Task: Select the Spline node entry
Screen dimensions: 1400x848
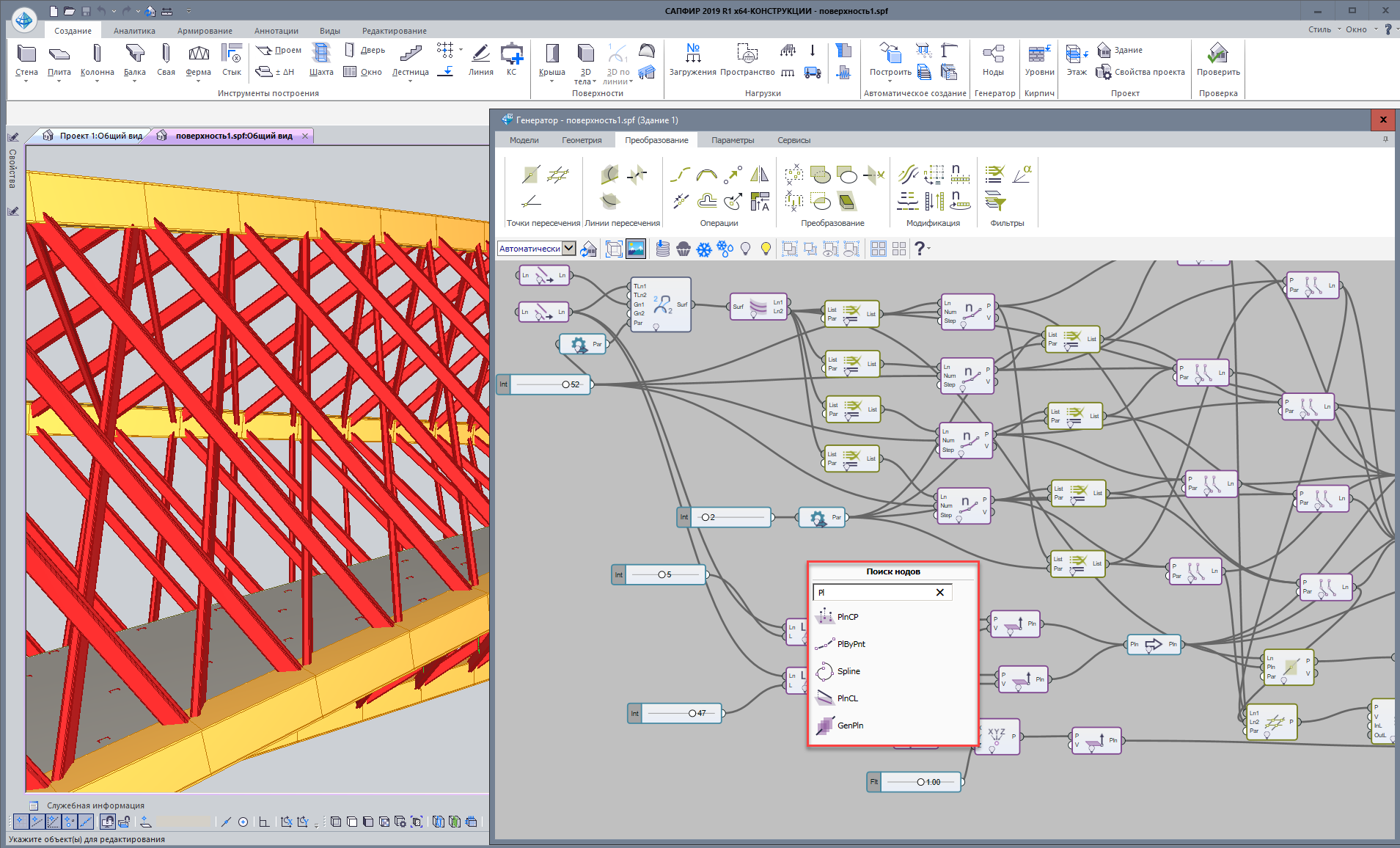Action: [x=849, y=671]
